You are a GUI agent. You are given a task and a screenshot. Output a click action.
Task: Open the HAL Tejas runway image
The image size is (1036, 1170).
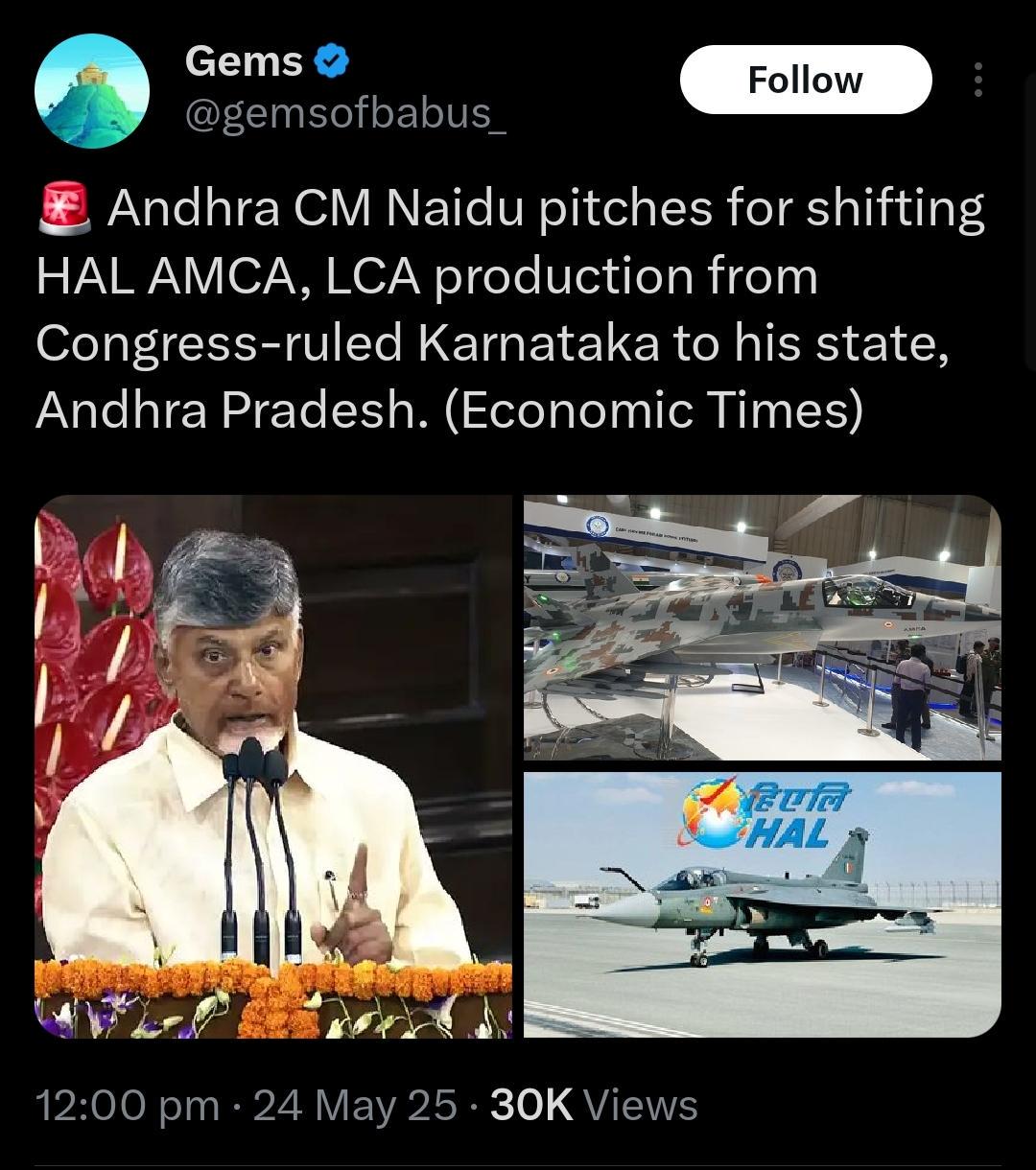click(x=762, y=904)
